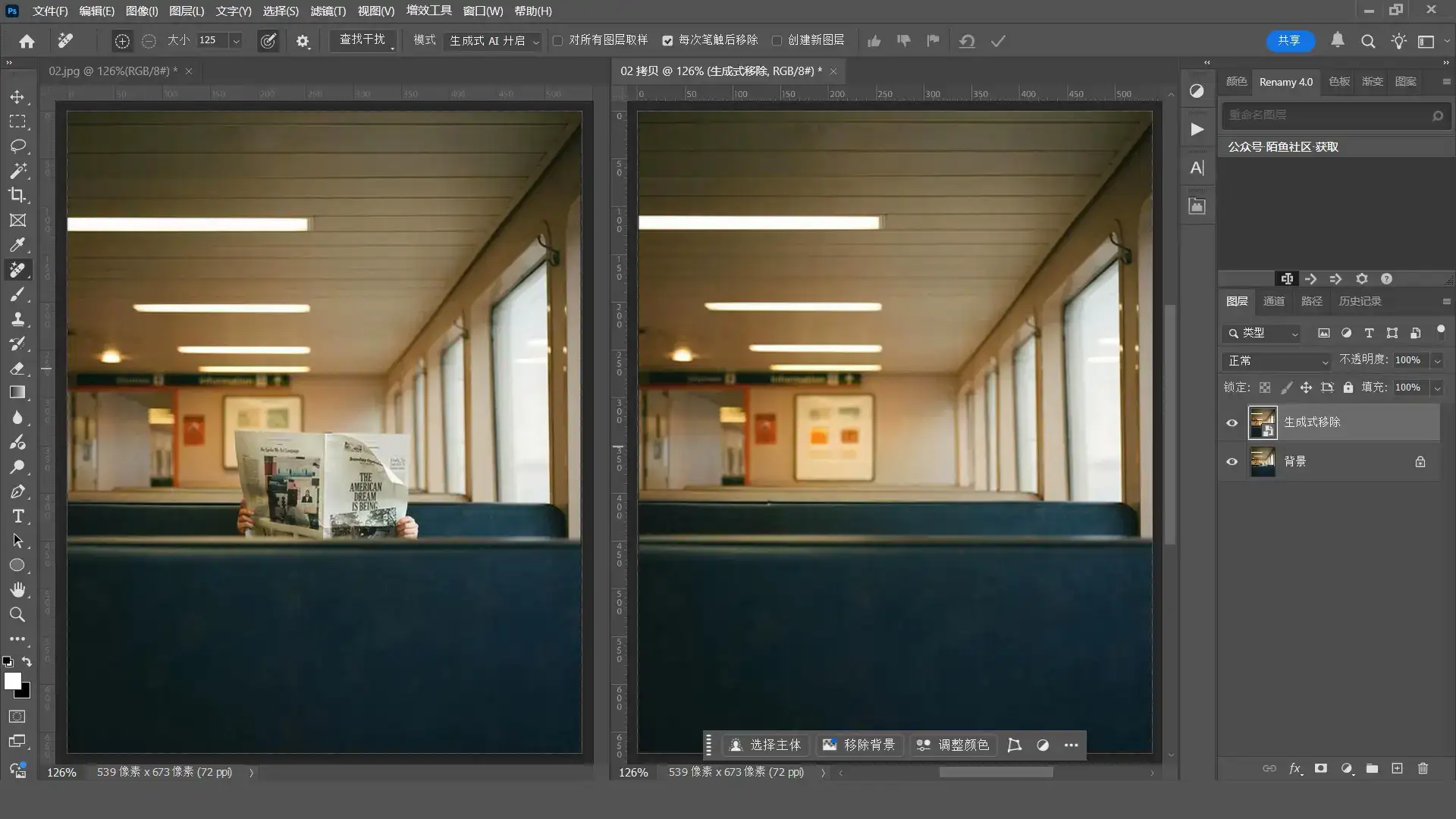1456x819 pixels.
Task: Switch to the 历史记录 tab
Action: tap(1359, 301)
